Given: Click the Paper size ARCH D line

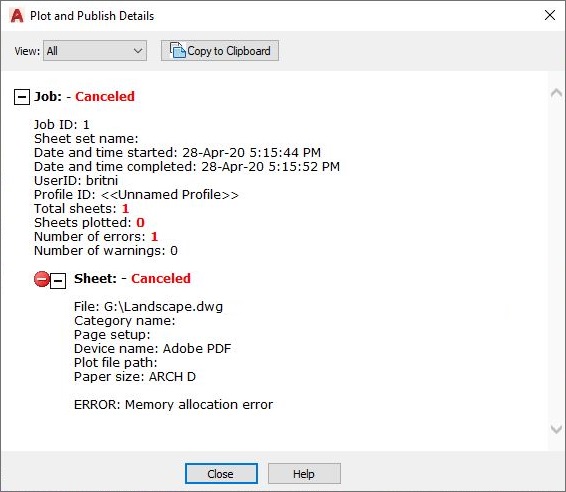Looking at the screenshot, I should 135,376.
